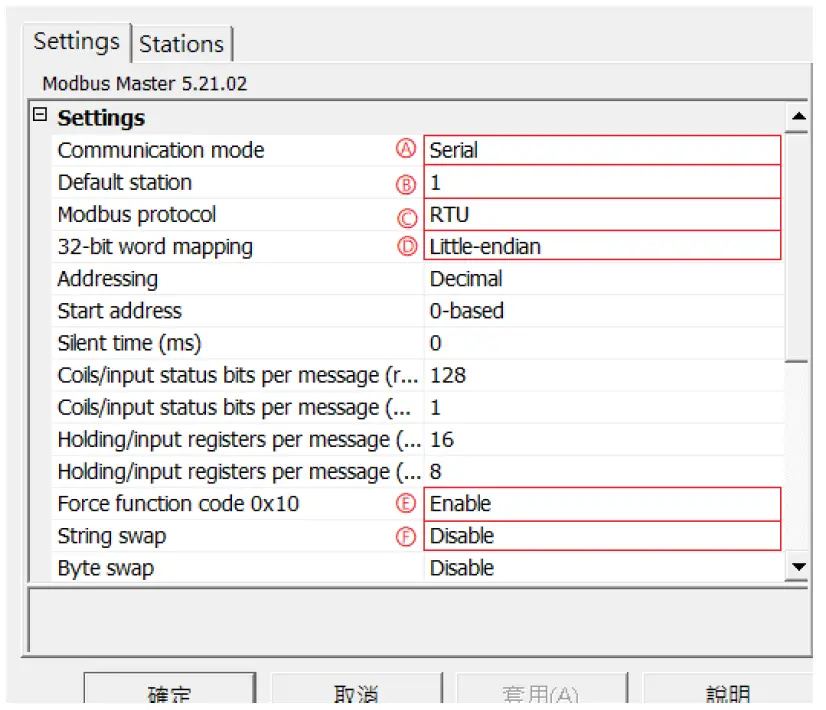This screenshot has width=826, height=710.
Task: Select the Modbus protocol label
Action: tap(137, 214)
